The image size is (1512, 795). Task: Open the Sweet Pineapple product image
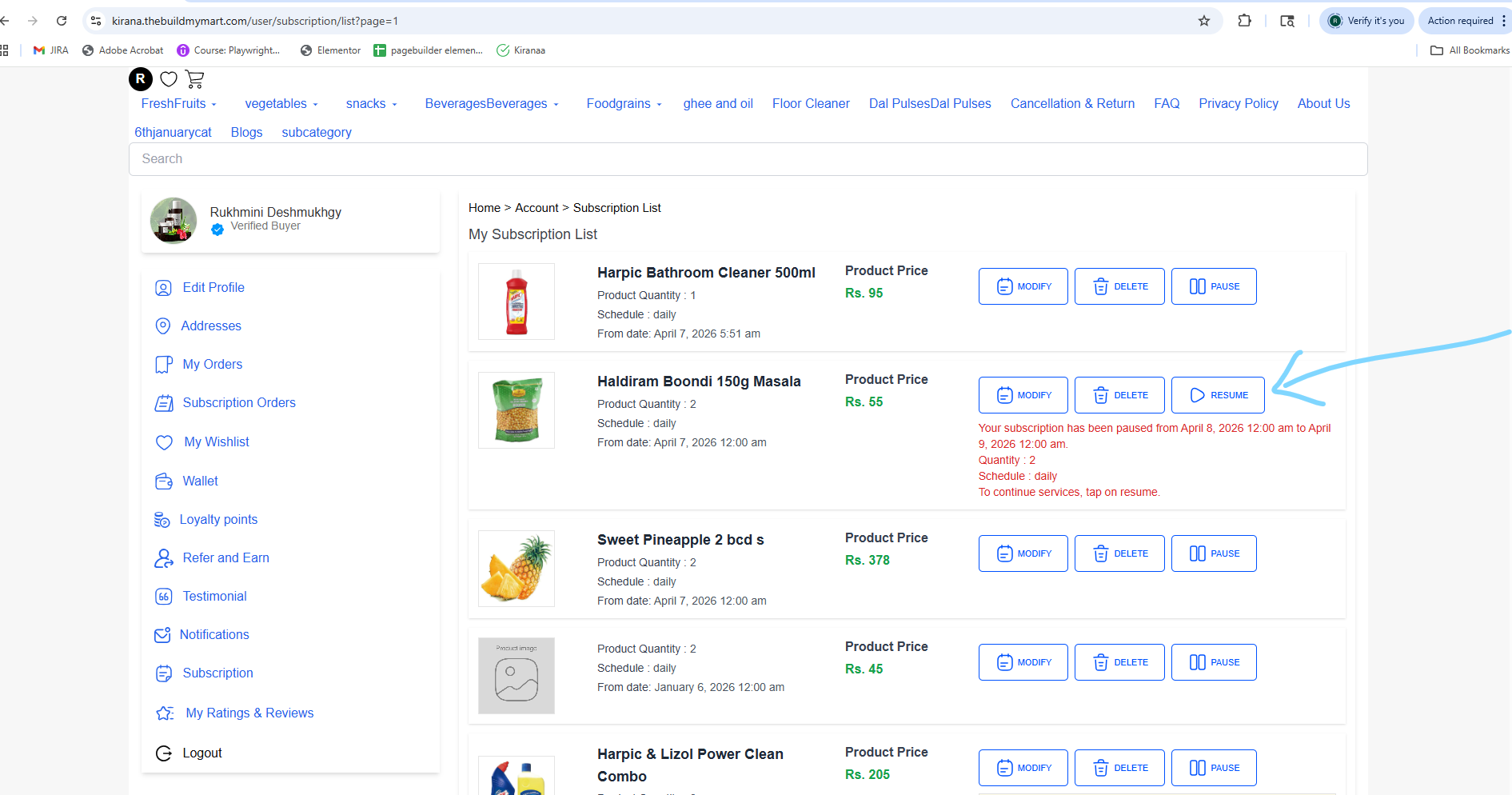click(517, 569)
